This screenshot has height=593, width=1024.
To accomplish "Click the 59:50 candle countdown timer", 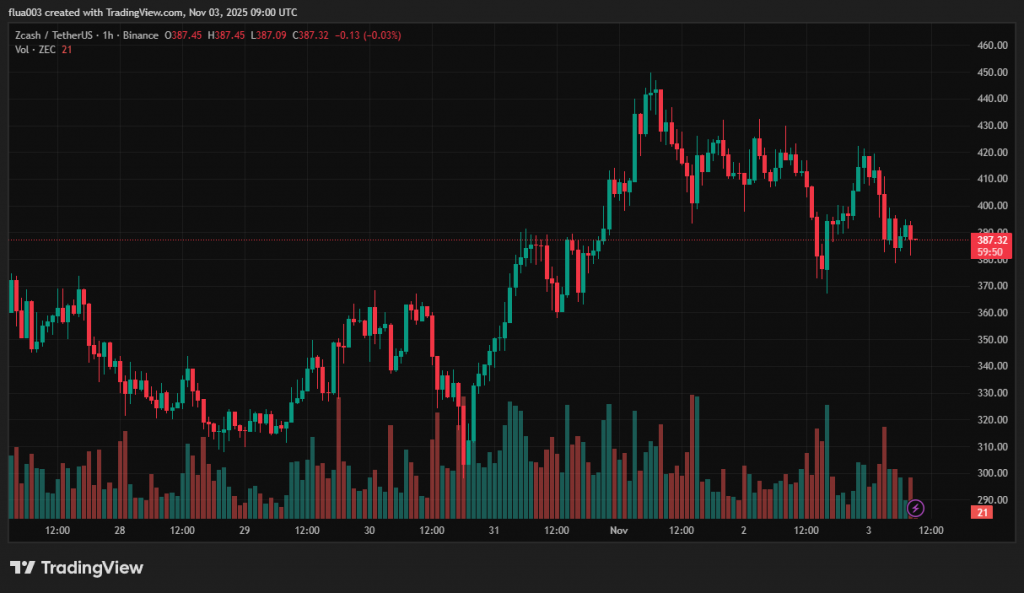I will tap(991, 252).
